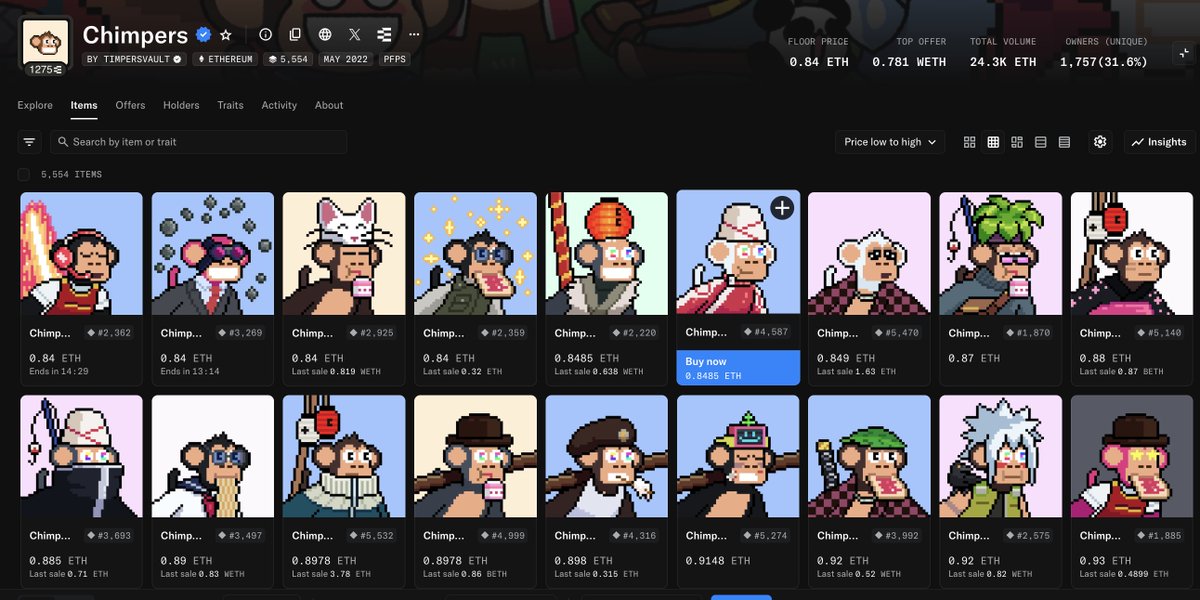
Task: Open Chimpers #5,470 thumbnail
Action: (869, 254)
